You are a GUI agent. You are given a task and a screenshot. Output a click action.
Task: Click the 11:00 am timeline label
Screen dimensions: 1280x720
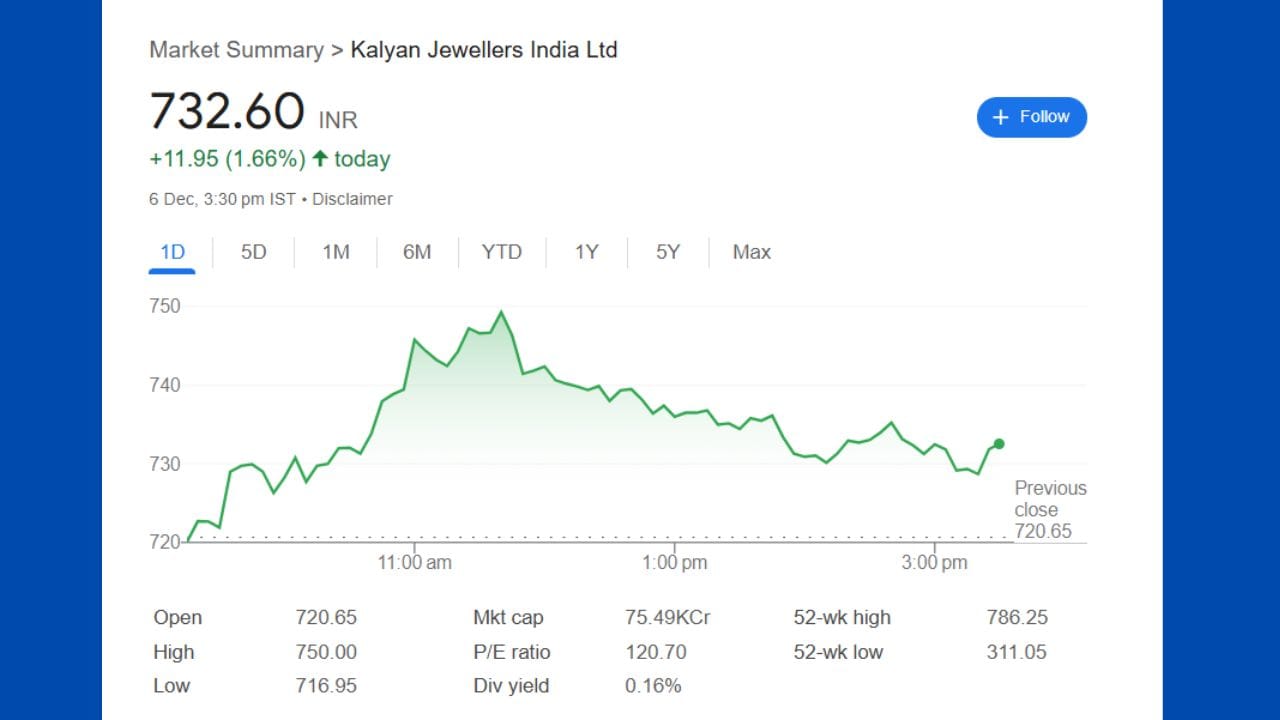[x=414, y=563]
